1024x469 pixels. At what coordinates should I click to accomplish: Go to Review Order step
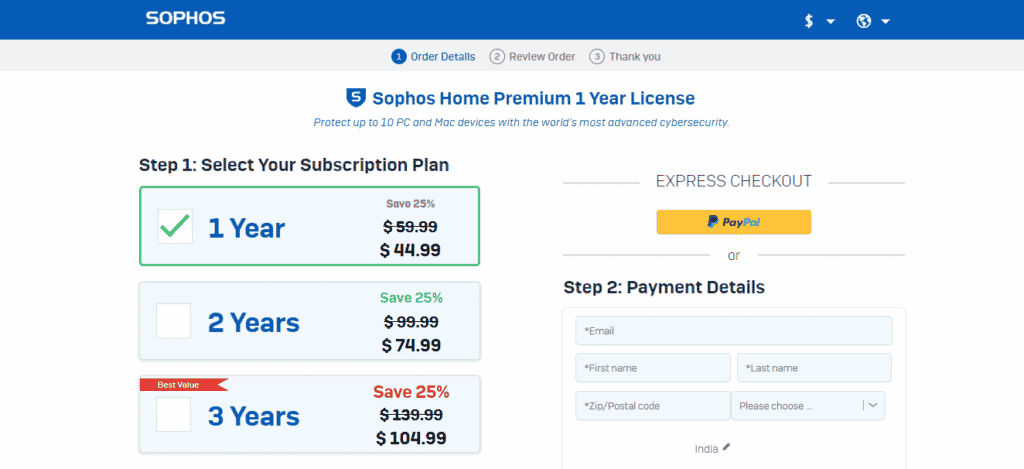pyautogui.click(x=542, y=57)
